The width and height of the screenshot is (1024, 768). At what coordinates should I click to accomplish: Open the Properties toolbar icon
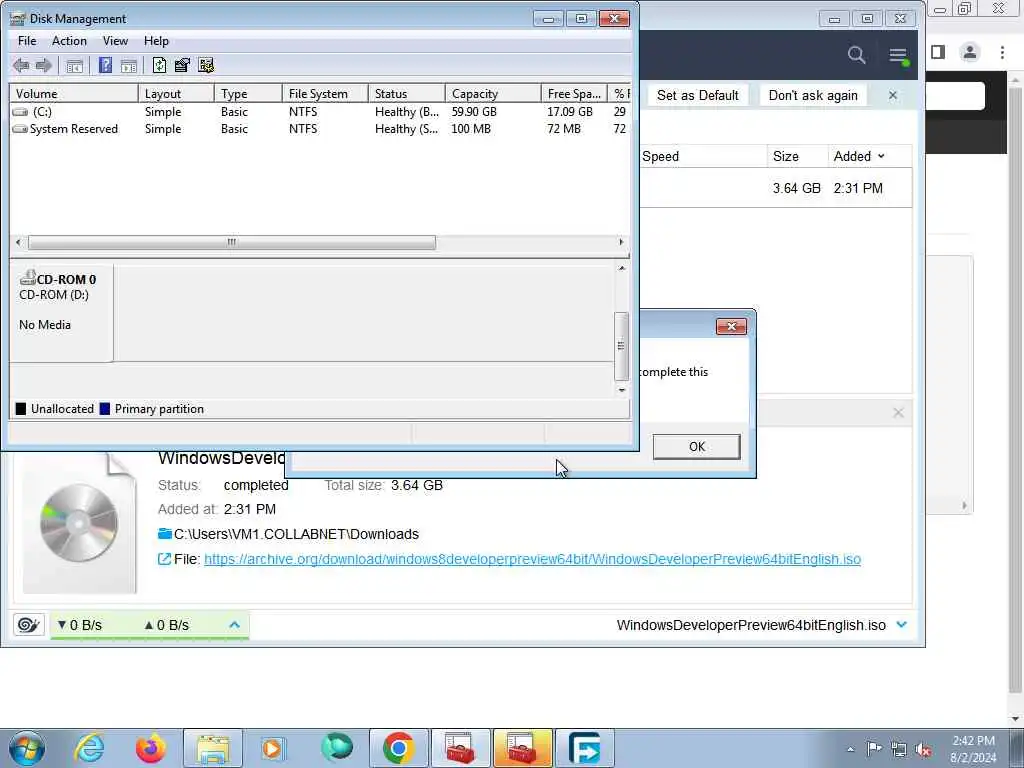coord(182,65)
